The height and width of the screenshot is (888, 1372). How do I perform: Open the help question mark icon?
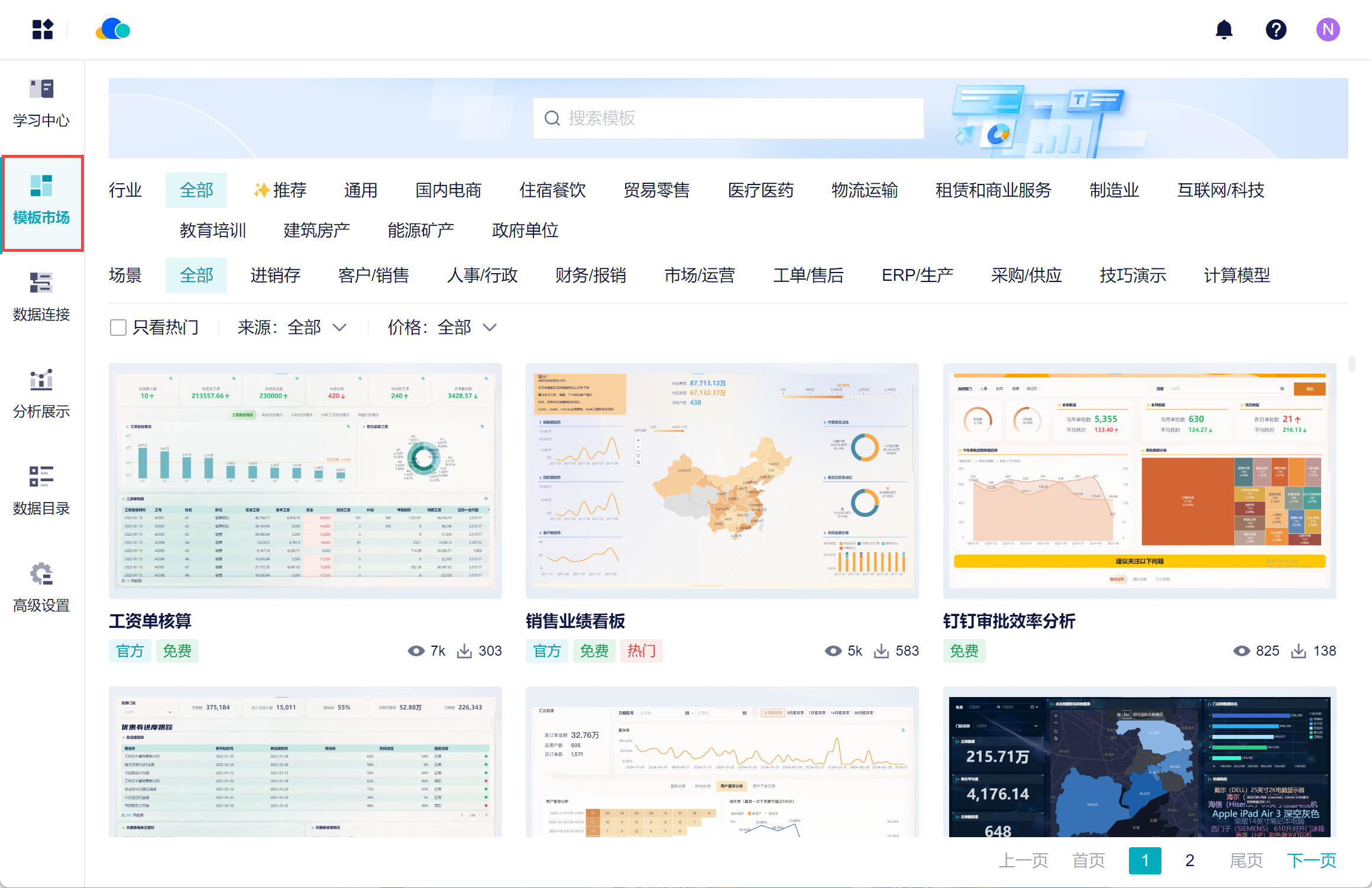1276,29
